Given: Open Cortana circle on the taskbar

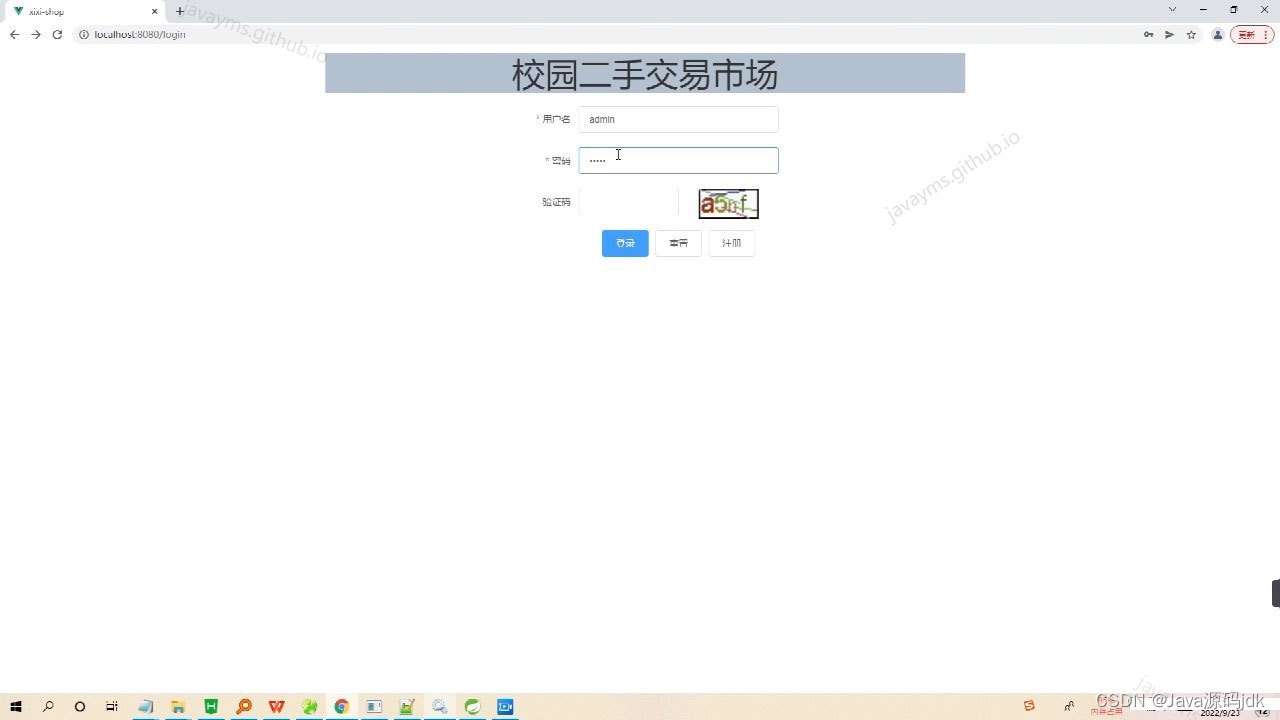Looking at the screenshot, I should pos(80,706).
